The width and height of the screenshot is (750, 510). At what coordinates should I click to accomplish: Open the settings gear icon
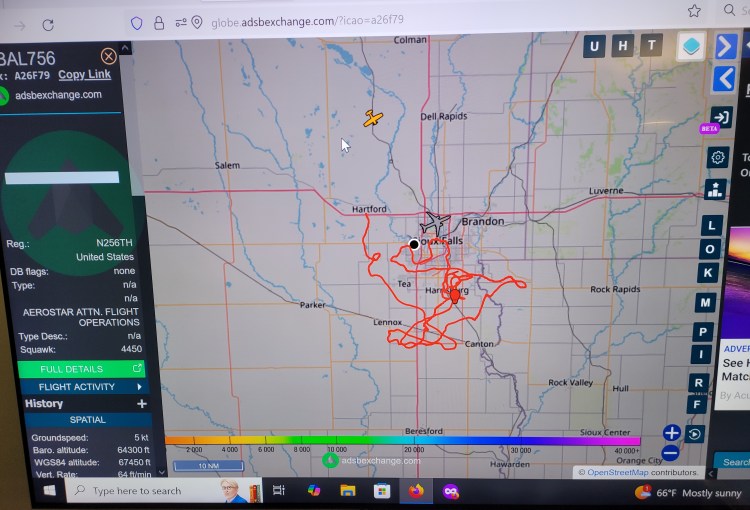tap(718, 157)
